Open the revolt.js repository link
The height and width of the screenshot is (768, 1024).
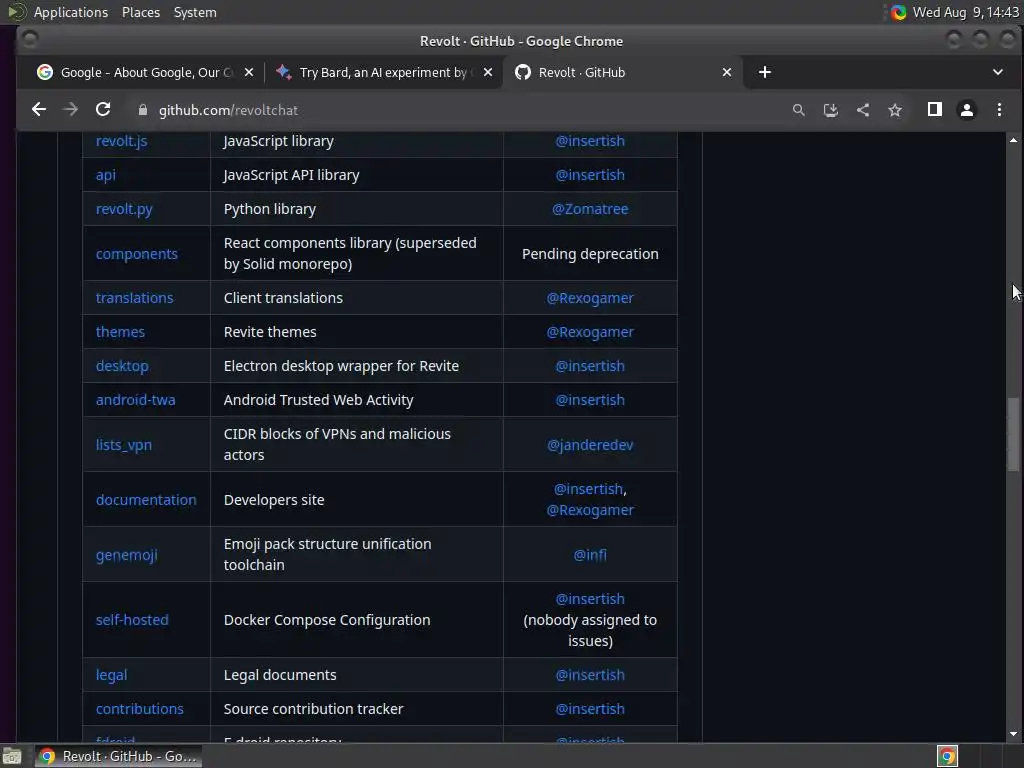coord(121,141)
